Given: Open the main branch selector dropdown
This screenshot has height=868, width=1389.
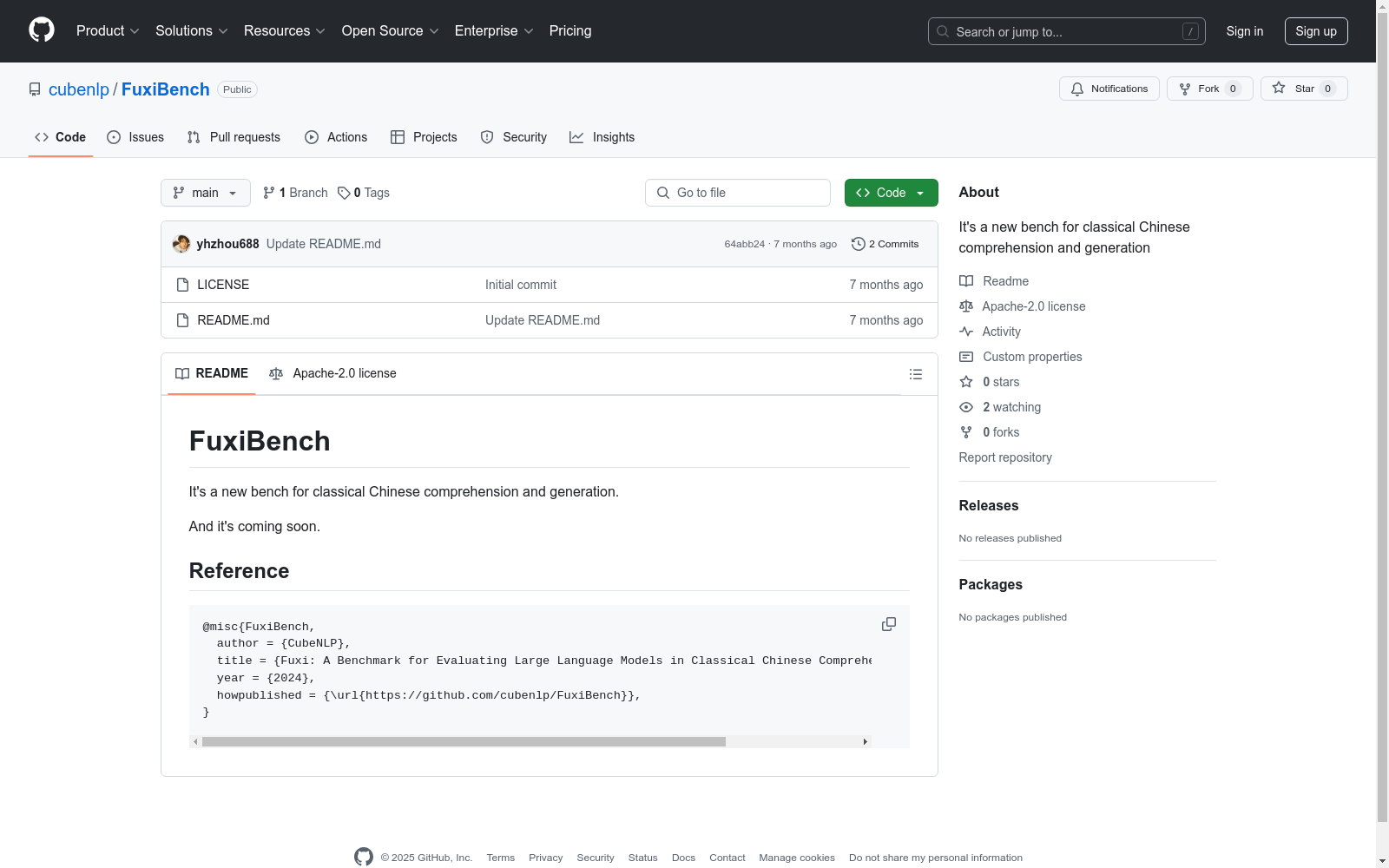Looking at the screenshot, I should click(x=206, y=193).
